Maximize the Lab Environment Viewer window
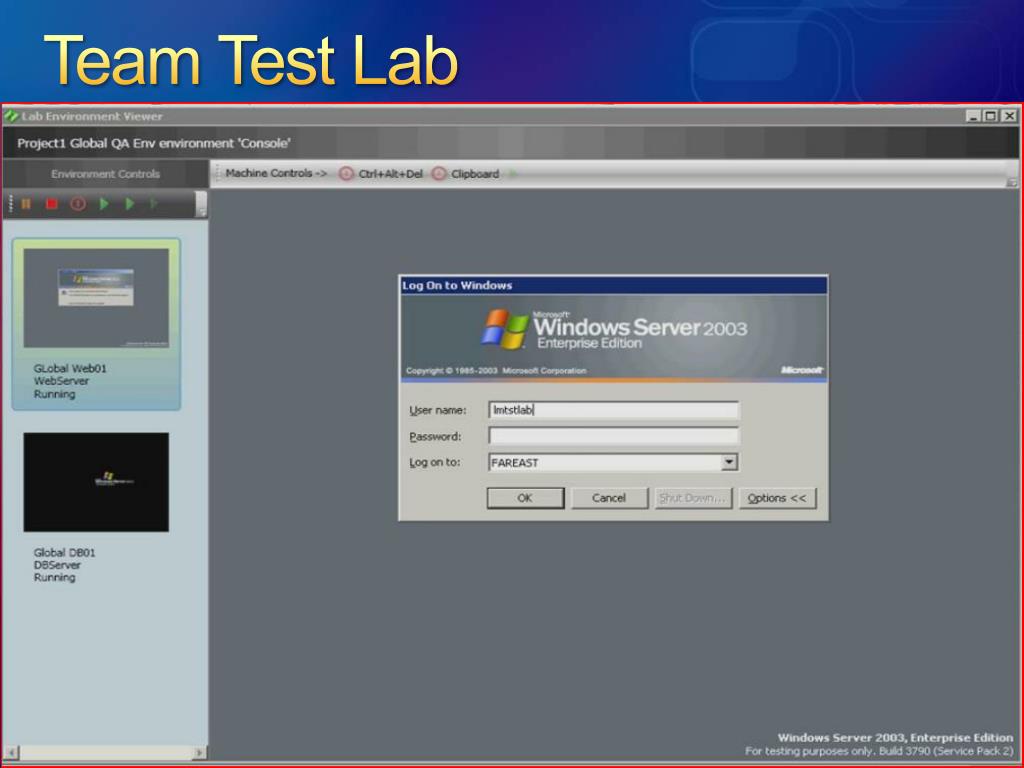Screen dimensions: 1024x768 point(991,116)
